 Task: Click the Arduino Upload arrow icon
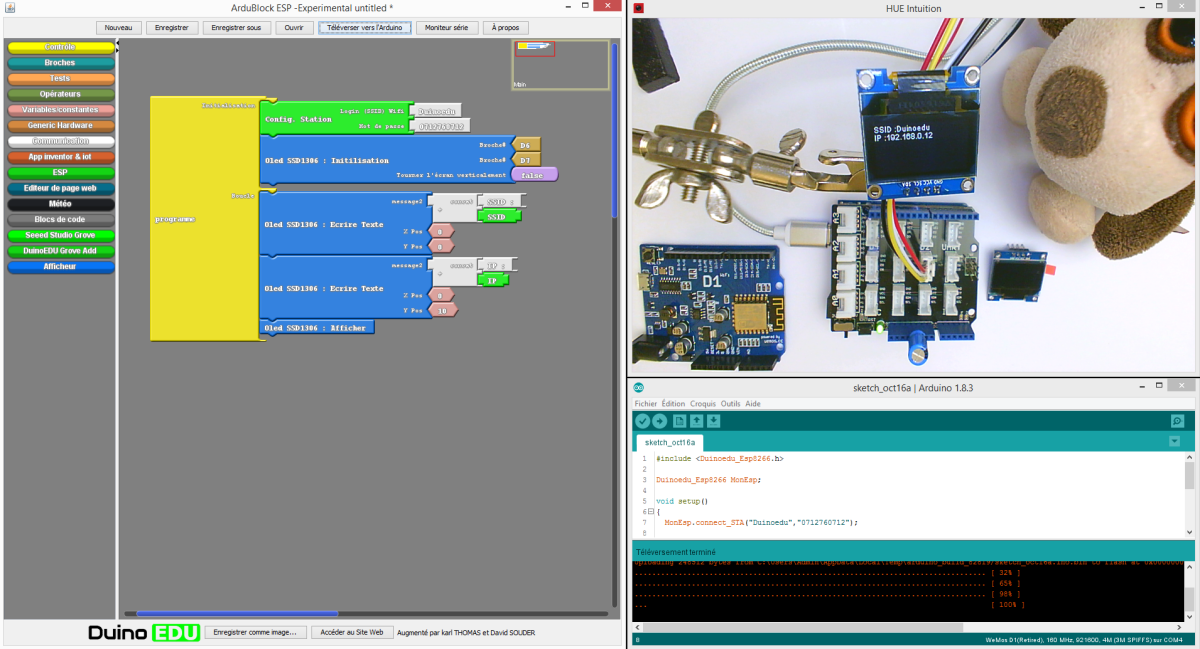coord(660,421)
